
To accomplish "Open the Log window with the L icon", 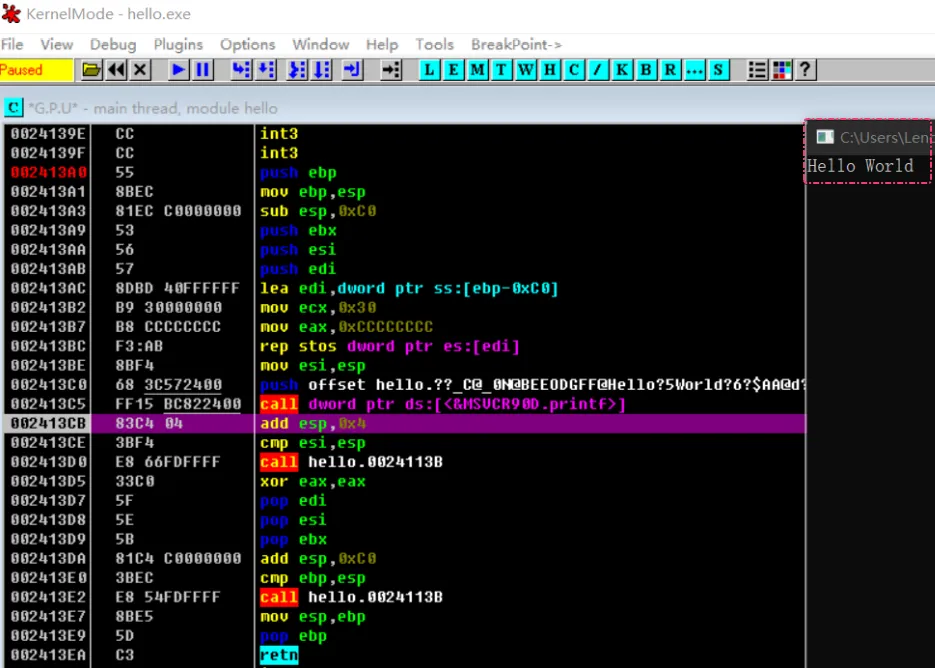I will pyautogui.click(x=429, y=70).
